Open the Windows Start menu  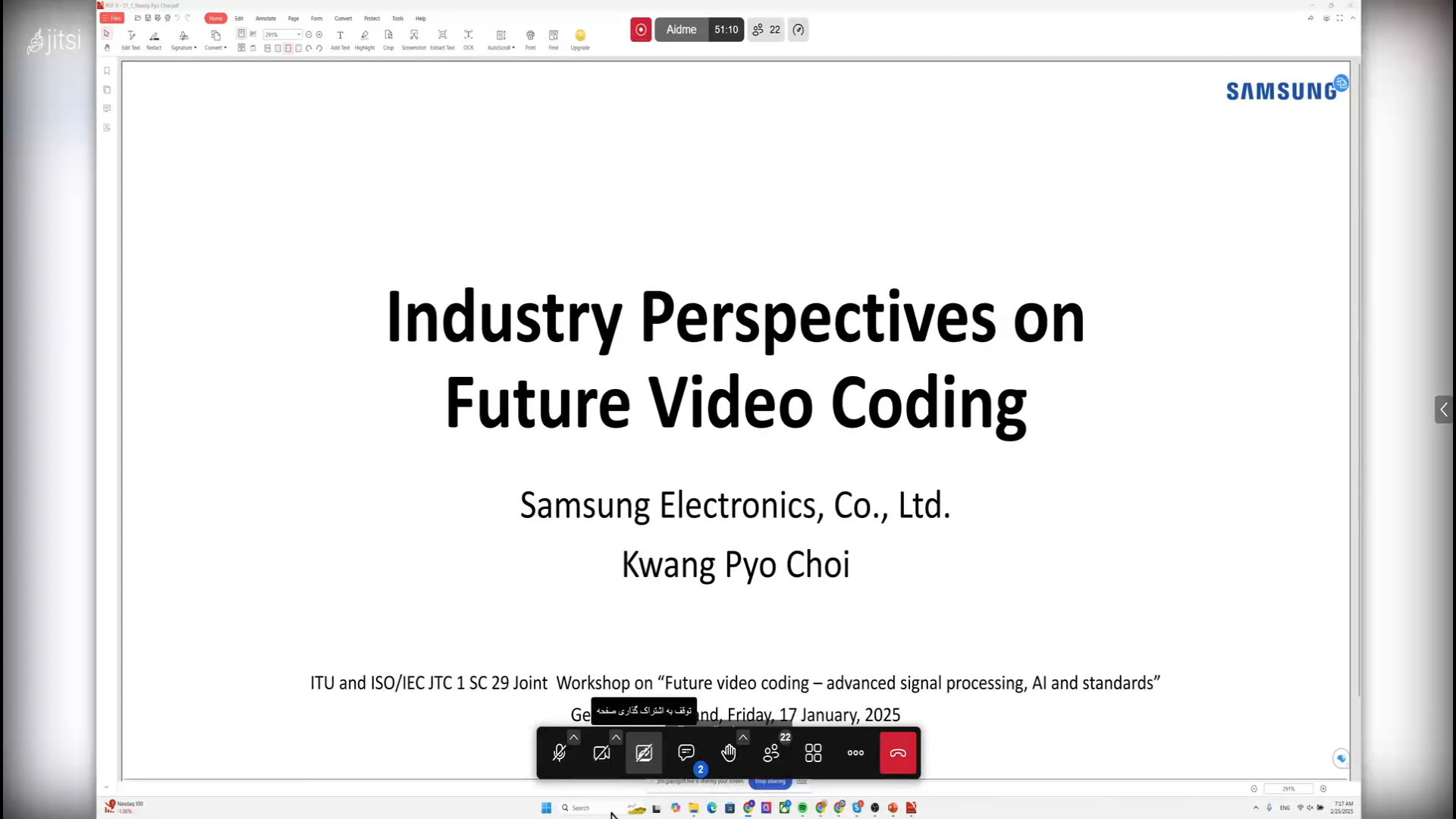(x=546, y=808)
